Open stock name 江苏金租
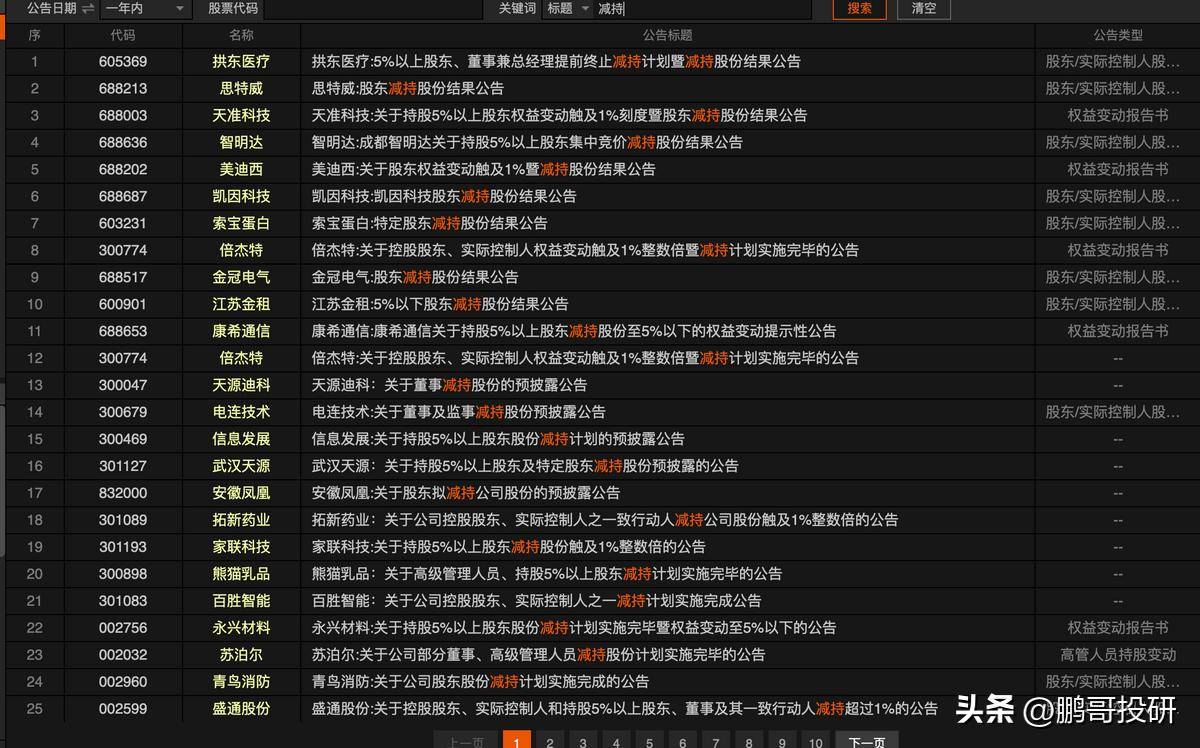Screen dimensions: 1200x748 pos(241,305)
